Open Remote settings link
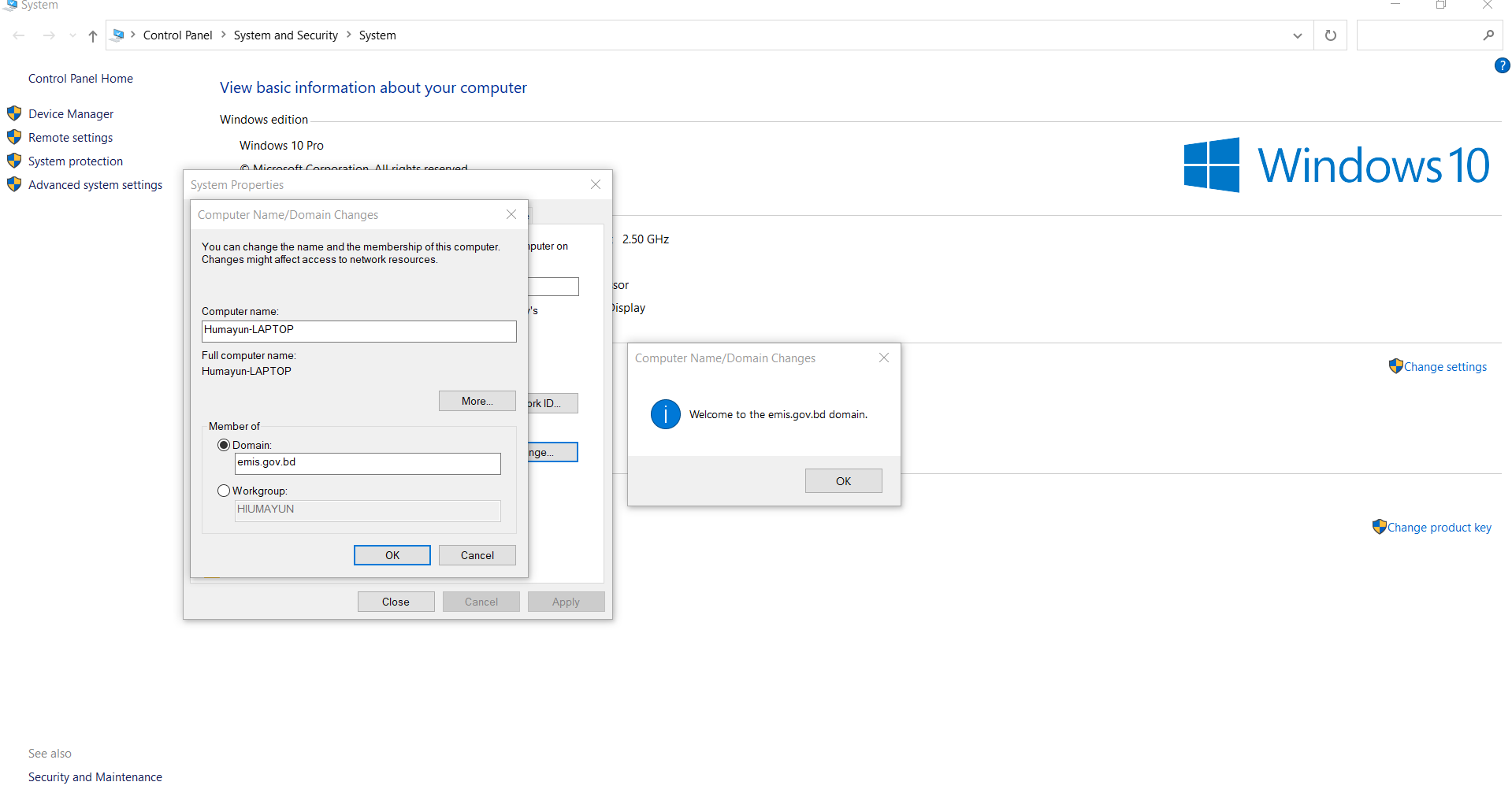Viewport: 1512px width, 793px height. [x=70, y=138]
